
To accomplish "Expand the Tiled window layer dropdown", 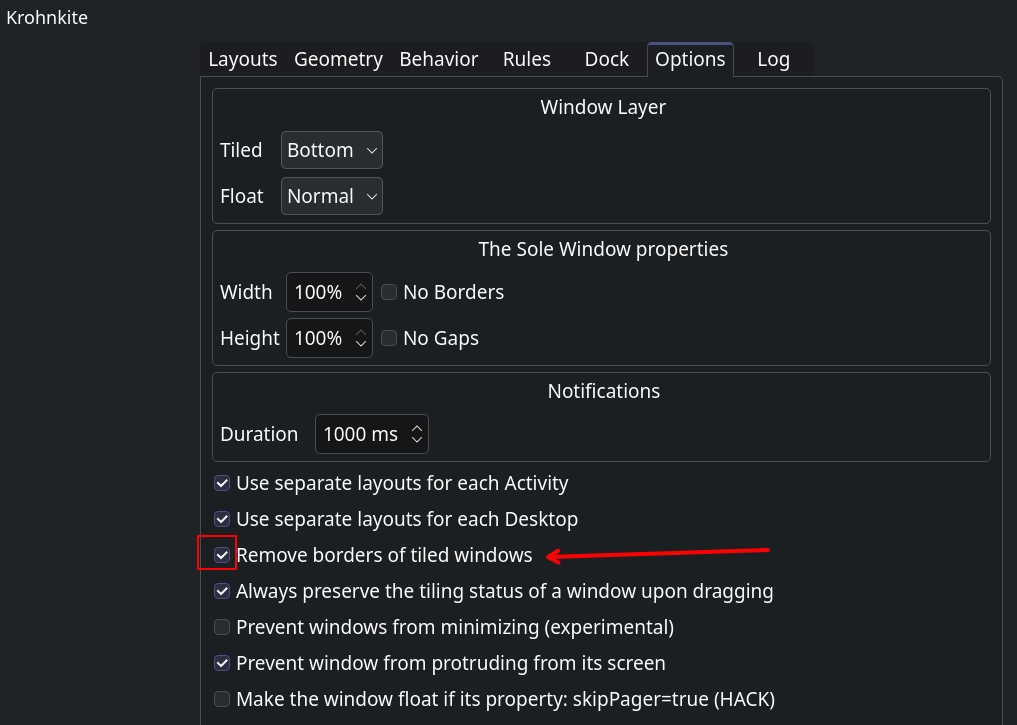I will tap(331, 150).
